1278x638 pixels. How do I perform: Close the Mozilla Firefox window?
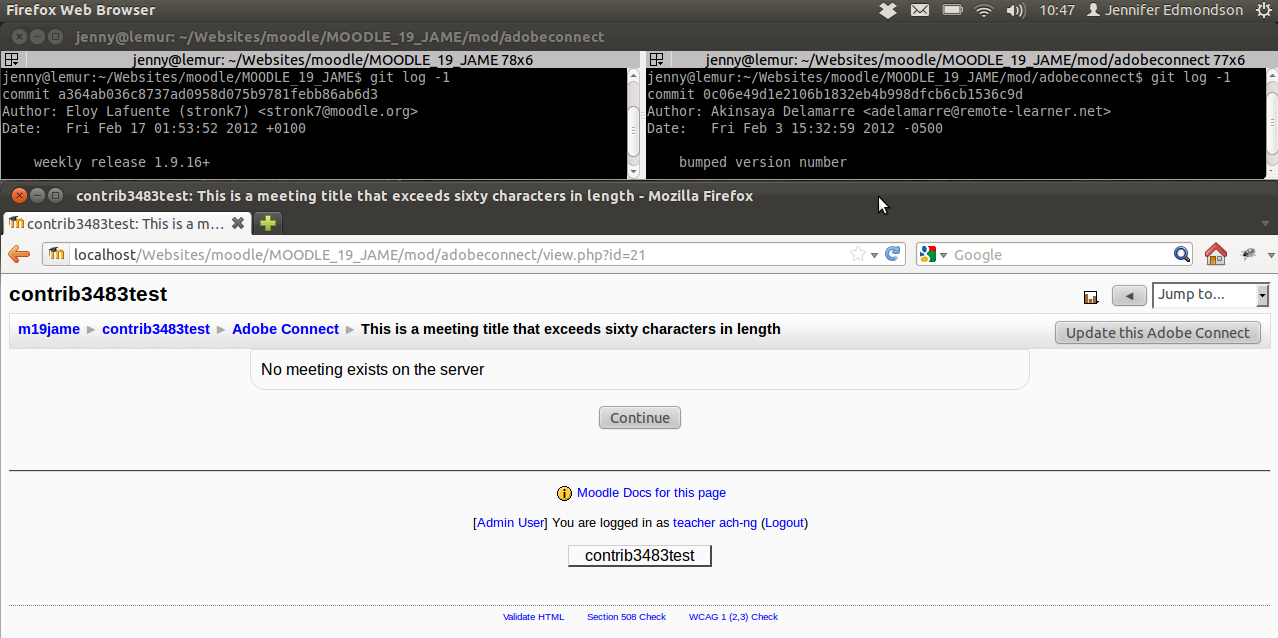18,195
